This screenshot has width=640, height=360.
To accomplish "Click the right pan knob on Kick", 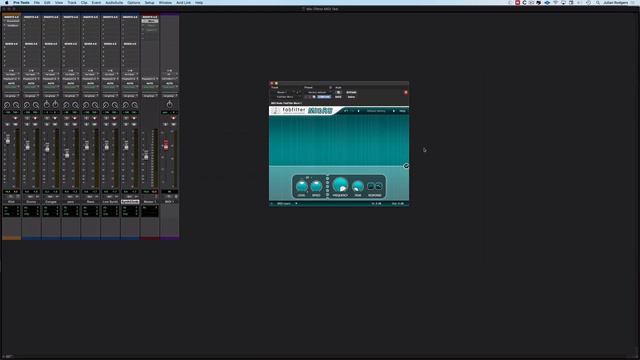I will pos(16,105).
